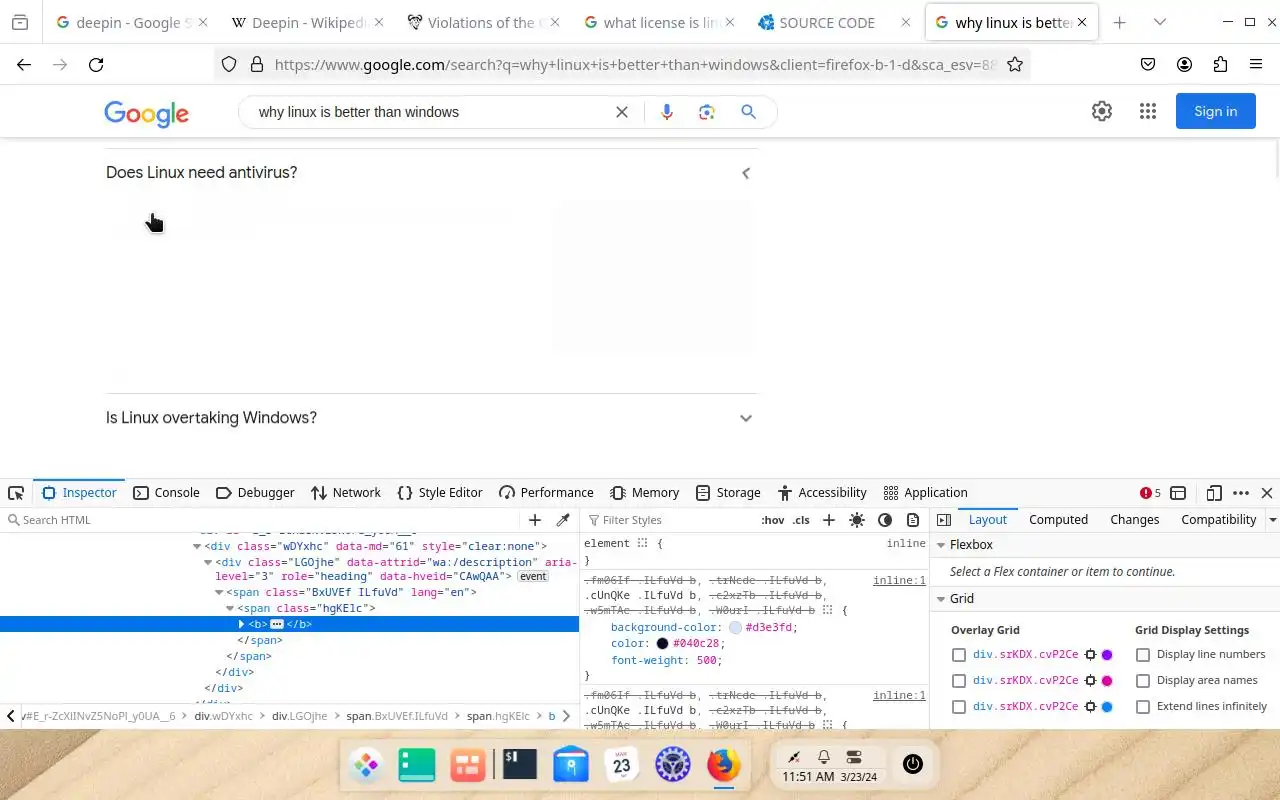The width and height of the screenshot is (1280, 800).
Task: Search by voice using the microphone icon
Action: click(x=667, y=112)
